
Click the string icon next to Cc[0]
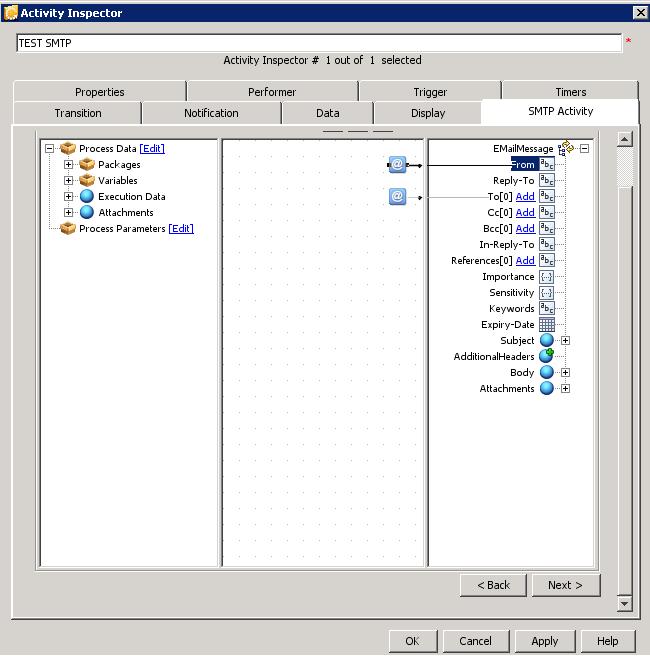pos(547,213)
